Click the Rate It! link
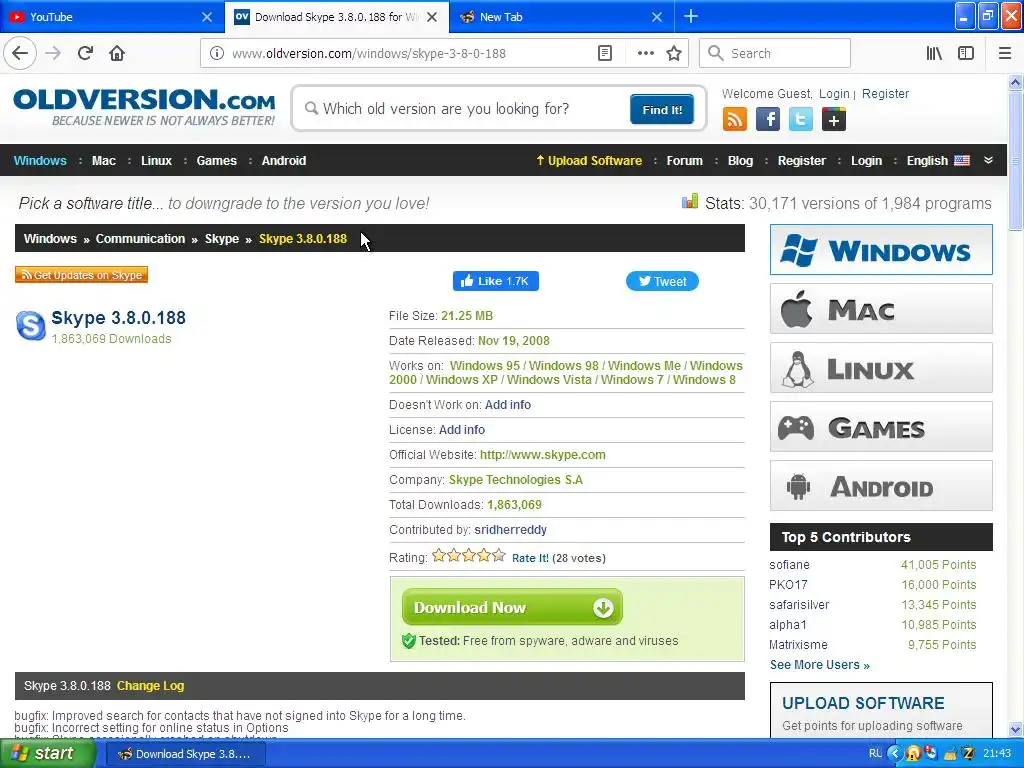 click(x=530, y=558)
